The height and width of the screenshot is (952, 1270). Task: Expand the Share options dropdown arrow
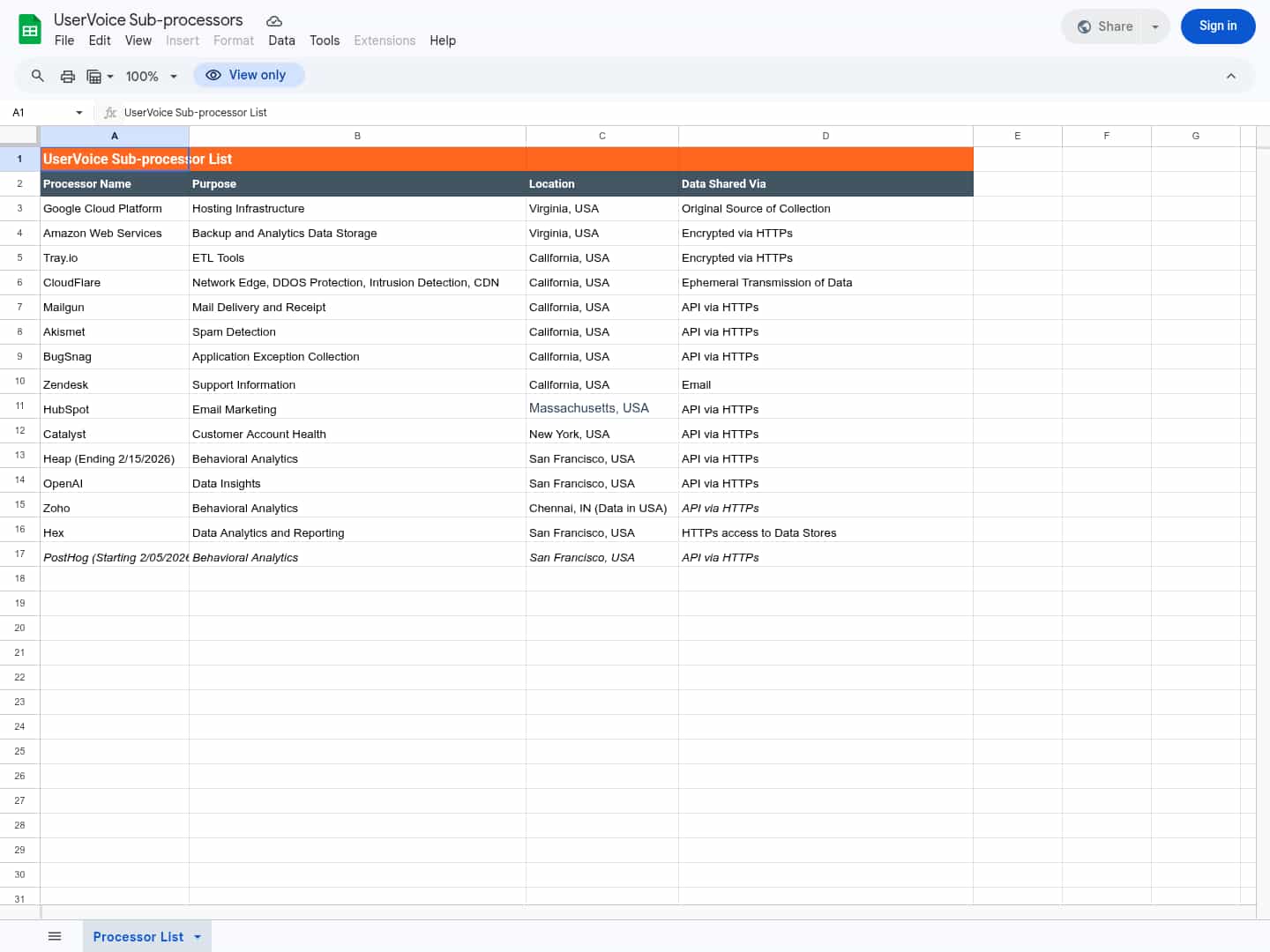pos(1154,26)
